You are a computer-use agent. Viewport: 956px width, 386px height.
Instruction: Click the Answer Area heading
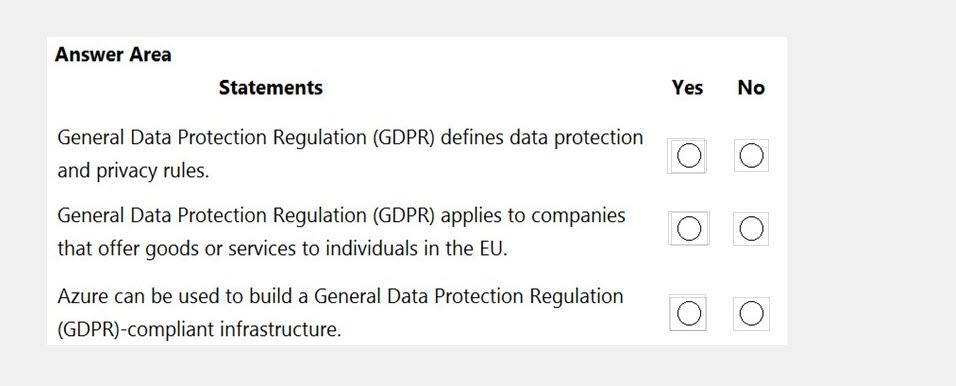point(113,55)
